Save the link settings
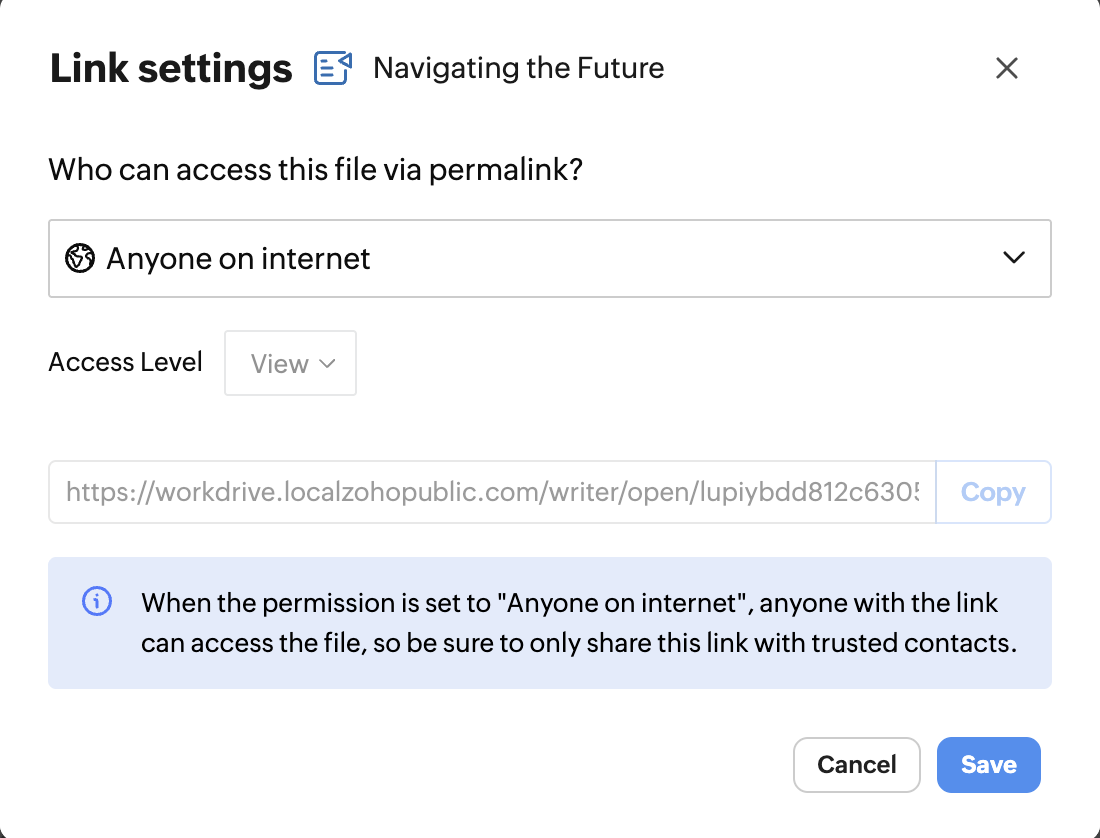1100x838 pixels. 988,765
